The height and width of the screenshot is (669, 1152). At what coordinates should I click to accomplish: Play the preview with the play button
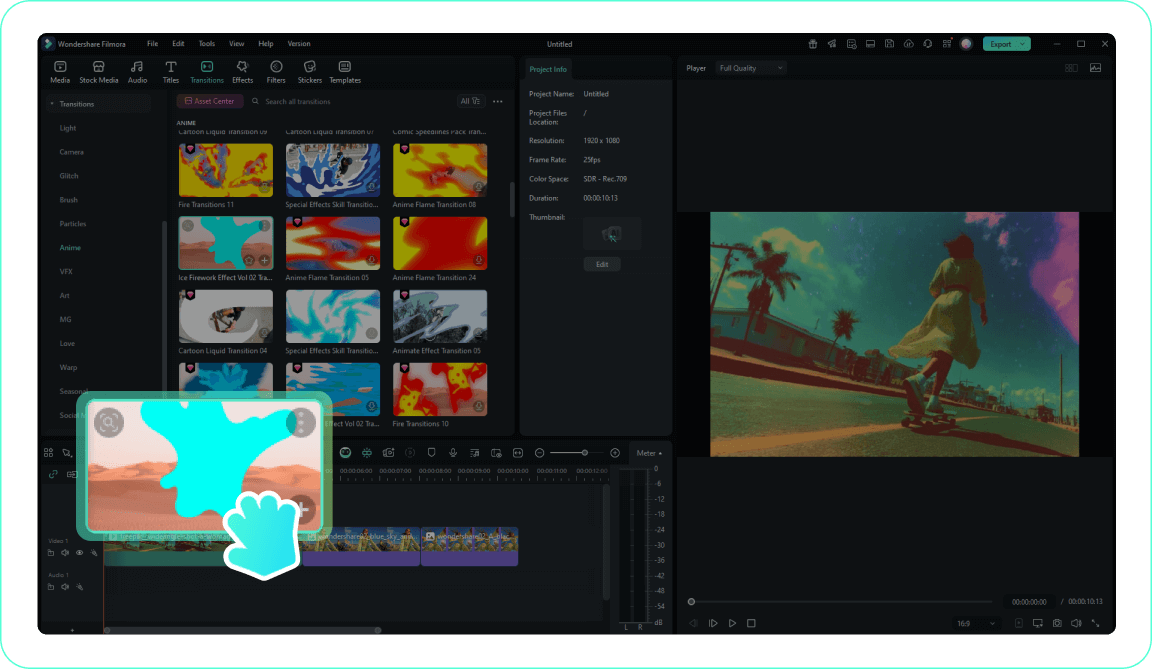point(732,623)
